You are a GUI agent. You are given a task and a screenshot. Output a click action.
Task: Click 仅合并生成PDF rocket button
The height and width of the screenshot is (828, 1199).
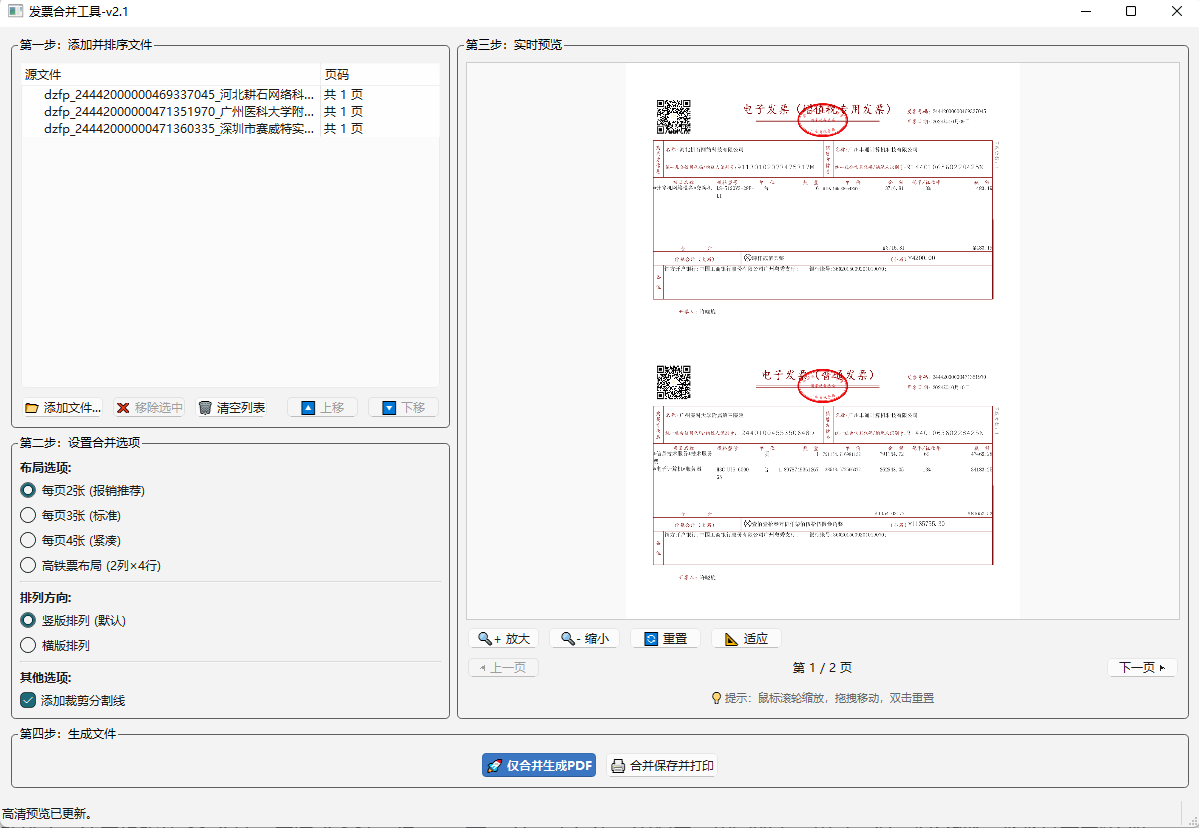pyautogui.click(x=539, y=766)
